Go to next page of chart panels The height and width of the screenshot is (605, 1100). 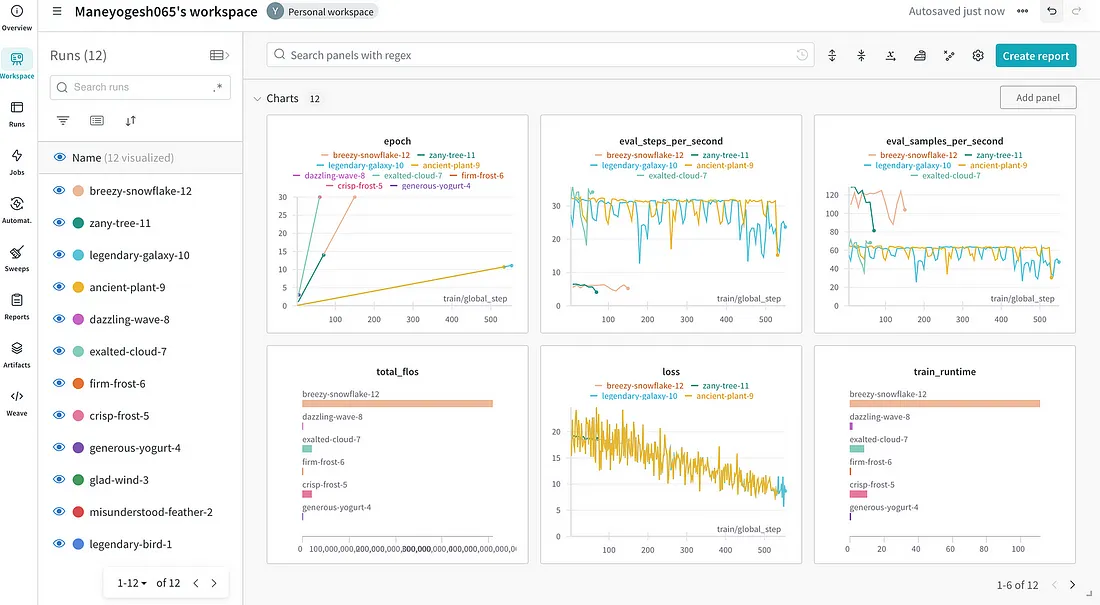coord(1073,585)
